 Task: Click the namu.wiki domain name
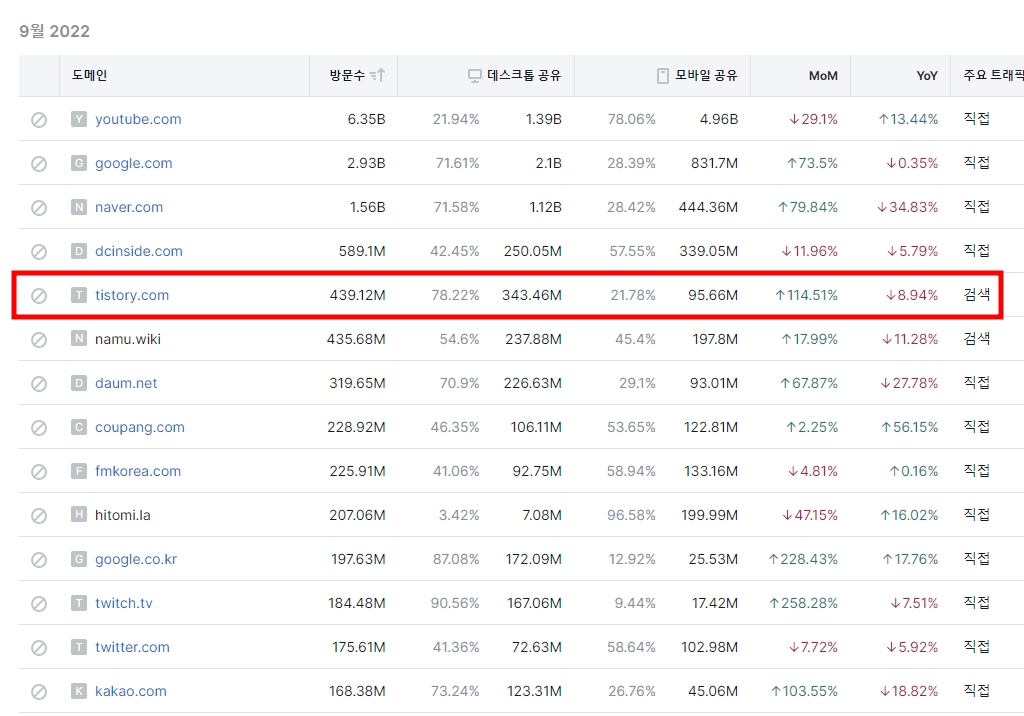[x=128, y=339]
